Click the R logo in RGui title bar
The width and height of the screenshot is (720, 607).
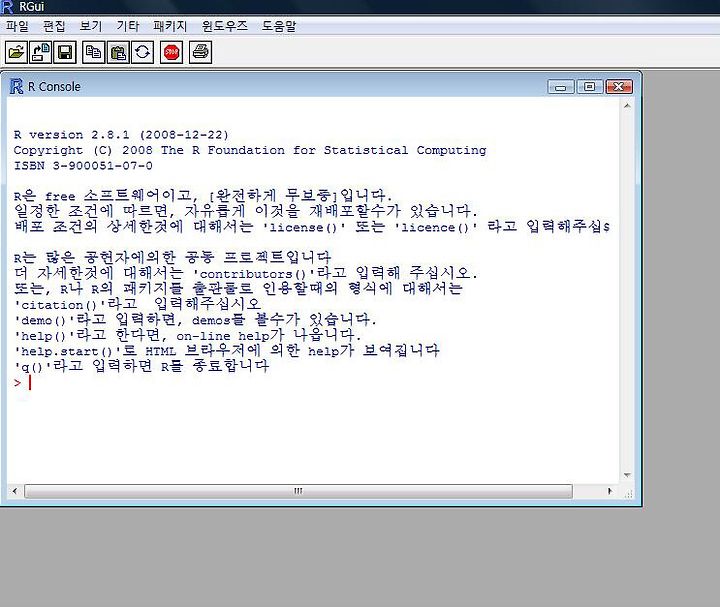7,7
